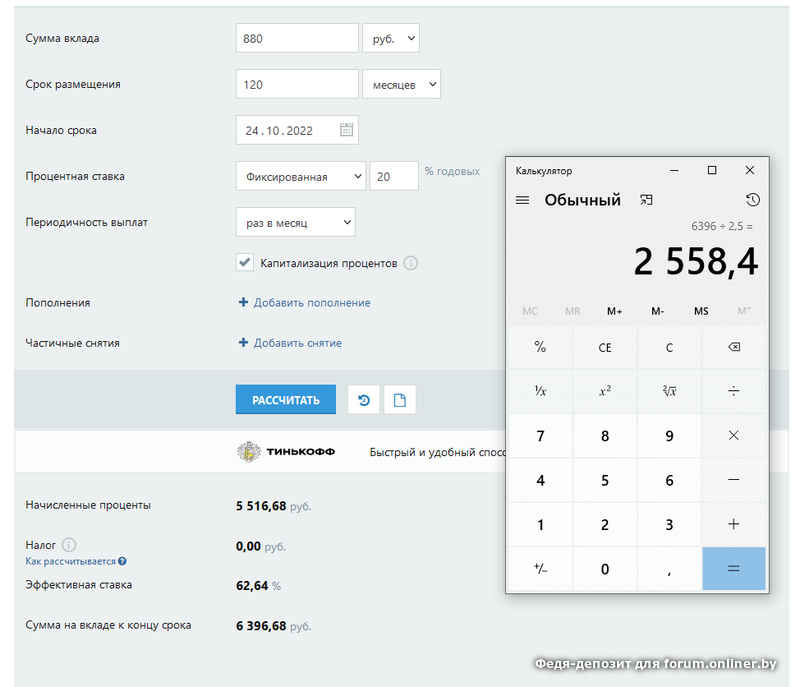Click the Срок размещения input with 120
The width and height of the screenshot is (800, 687).
297,84
